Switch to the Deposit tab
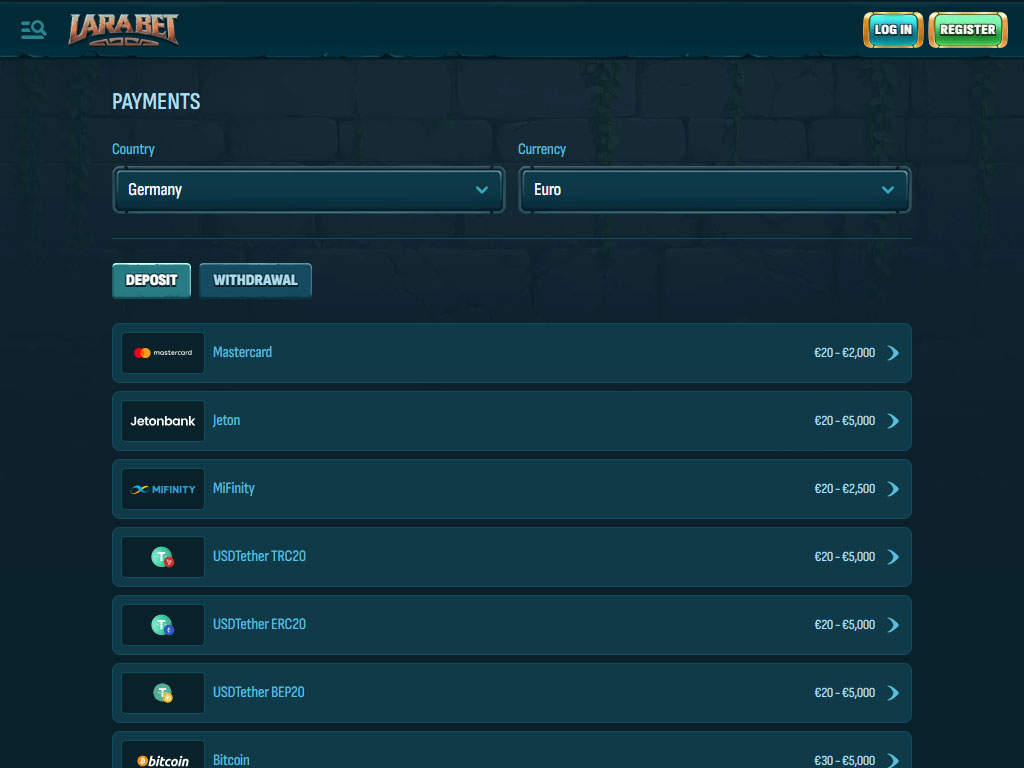1024x768 pixels. click(x=151, y=281)
